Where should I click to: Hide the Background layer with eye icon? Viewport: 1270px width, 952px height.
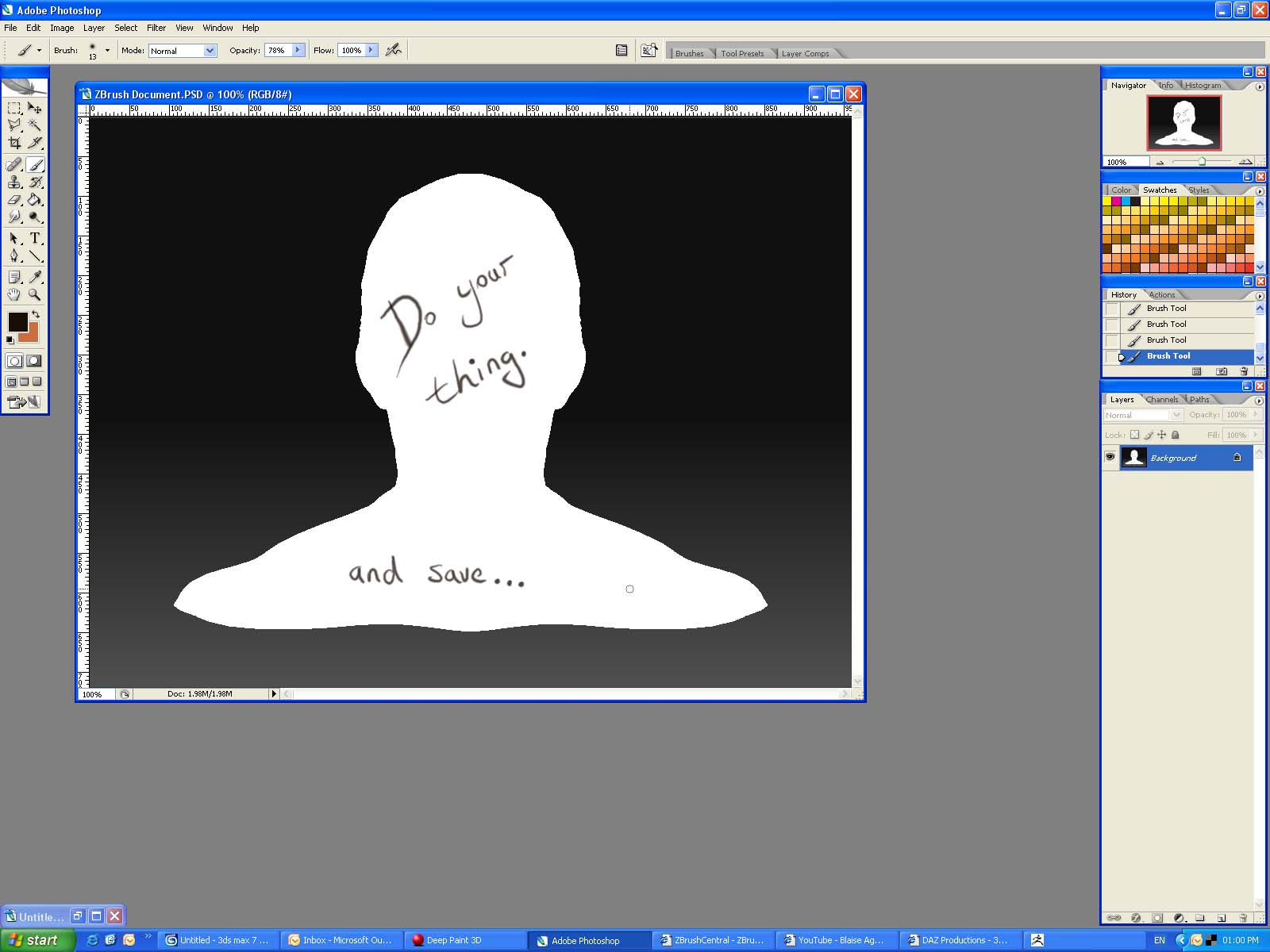tap(1110, 457)
